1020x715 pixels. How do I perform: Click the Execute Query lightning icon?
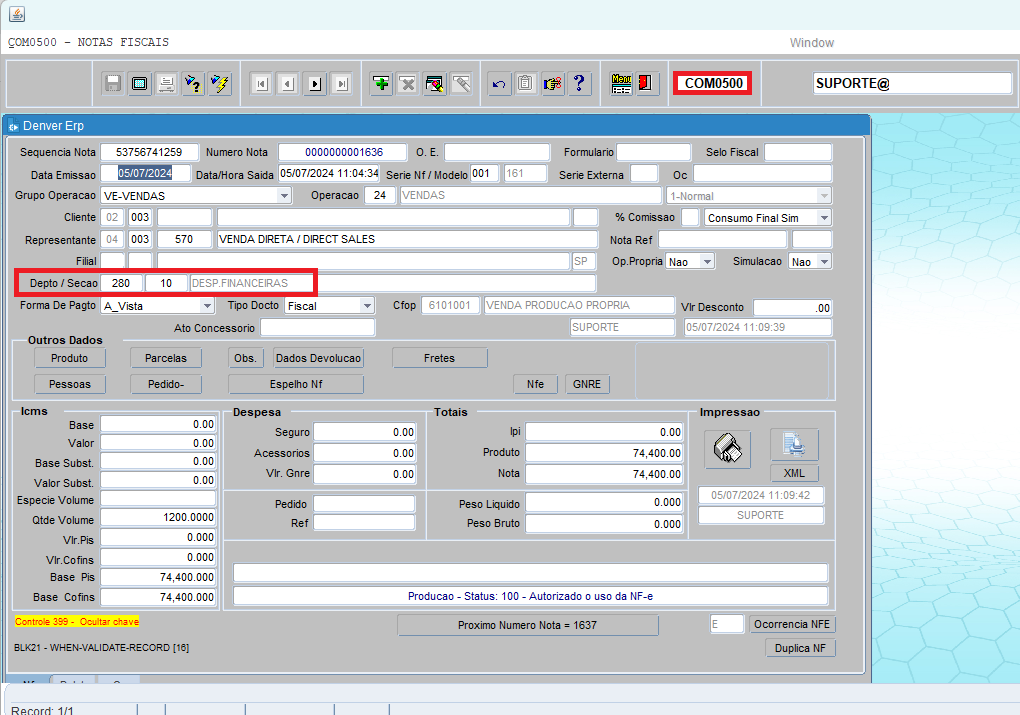point(220,84)
